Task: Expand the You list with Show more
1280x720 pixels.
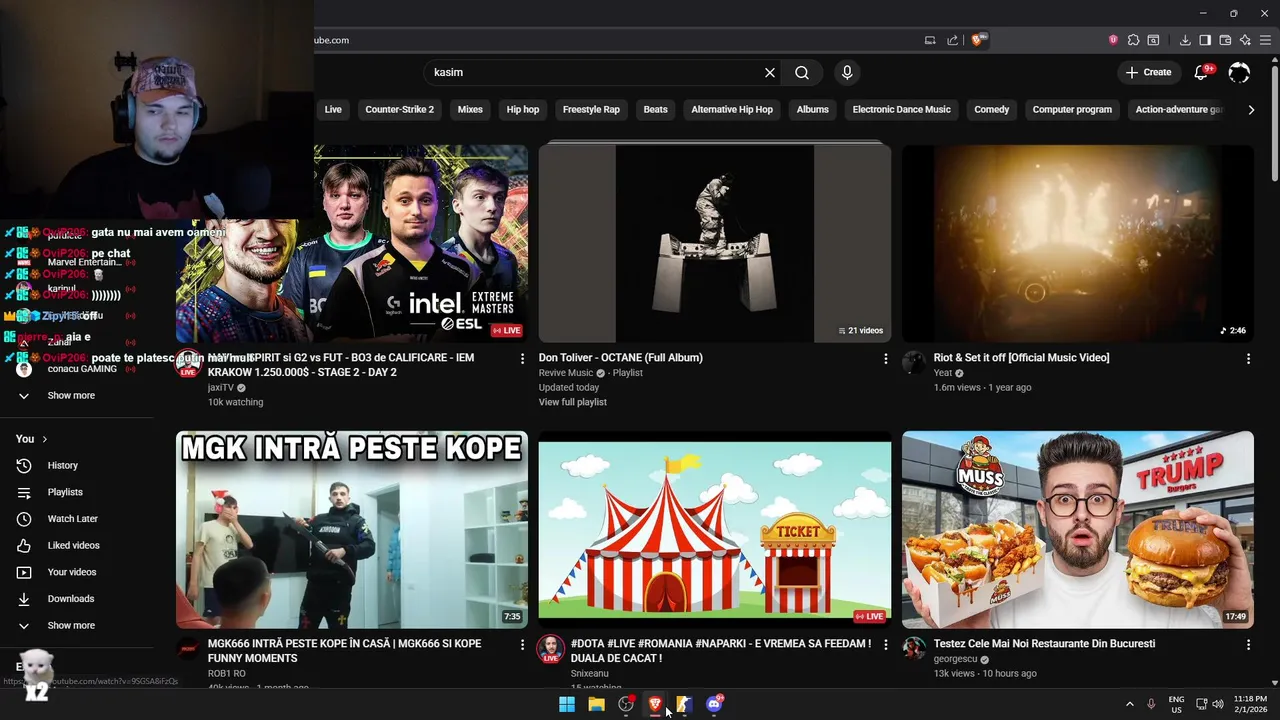Action: pos(71,626)
